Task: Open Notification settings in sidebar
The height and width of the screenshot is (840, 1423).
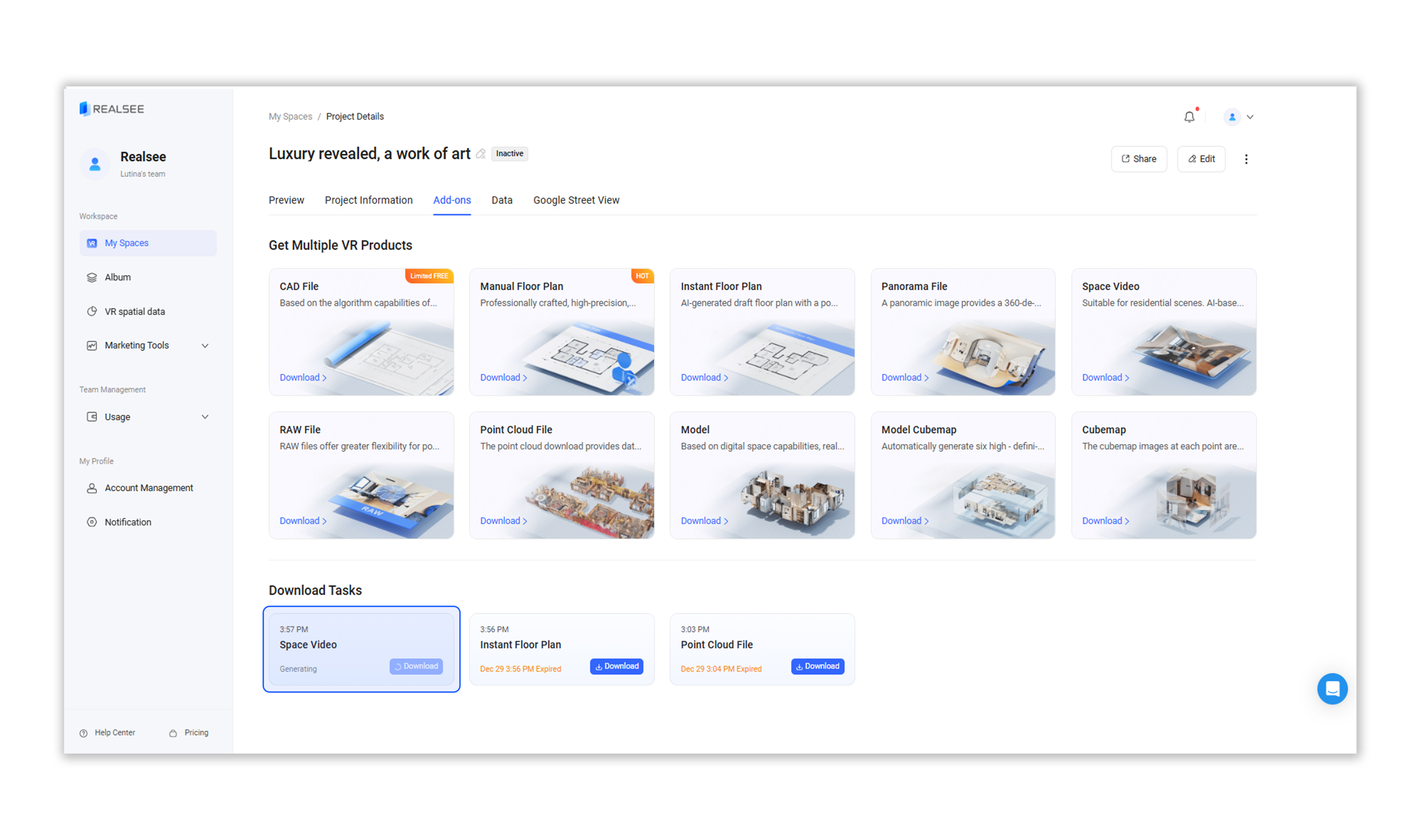Action: 127,522
